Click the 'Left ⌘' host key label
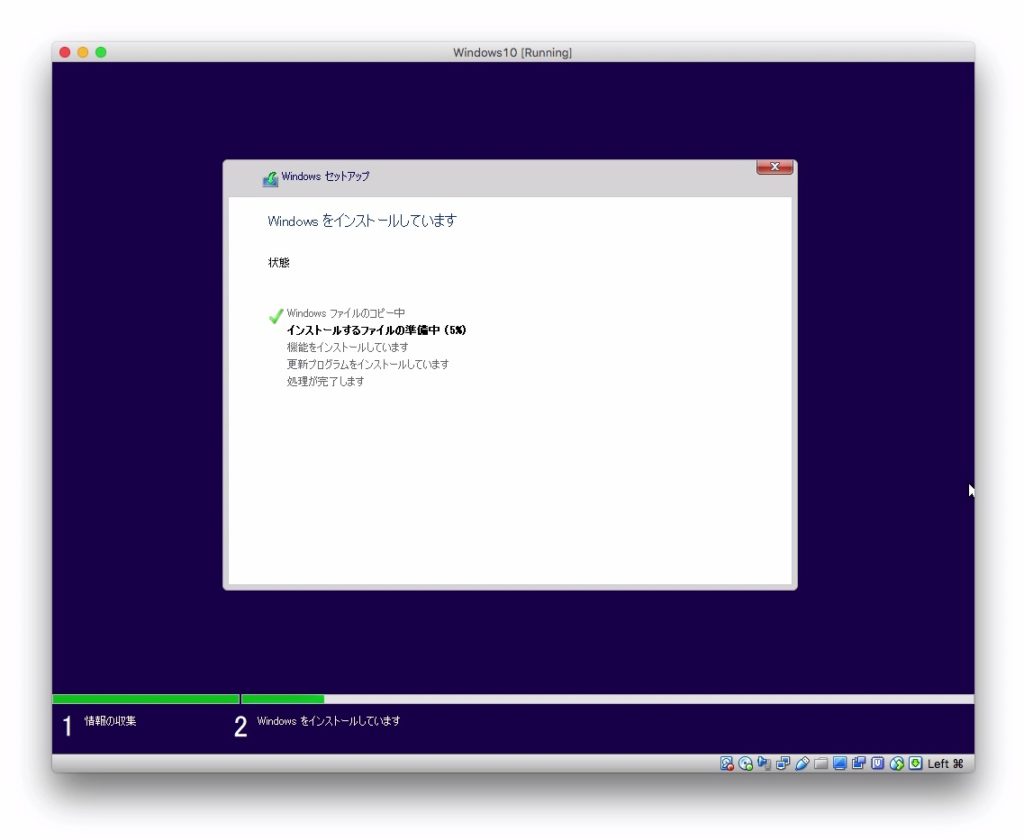This screenshot has width=1024, height=840. coord(945,764)
